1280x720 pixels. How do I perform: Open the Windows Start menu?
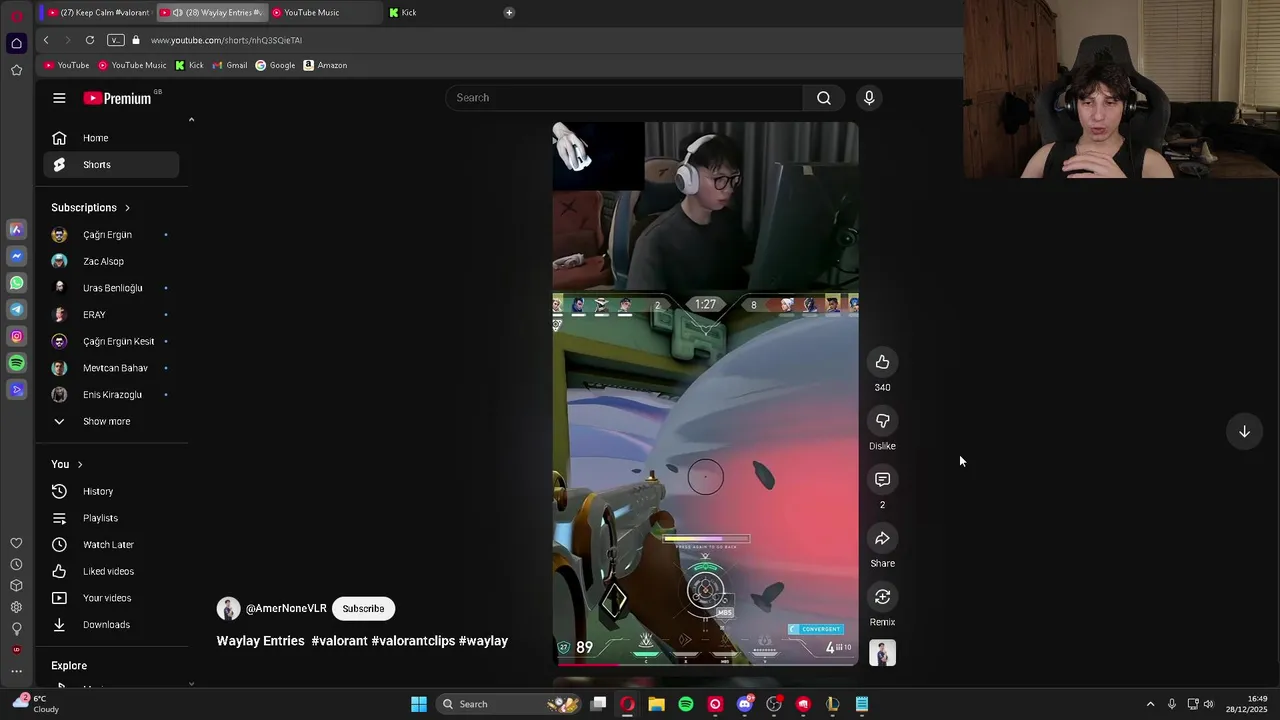[x=419, y=704]
